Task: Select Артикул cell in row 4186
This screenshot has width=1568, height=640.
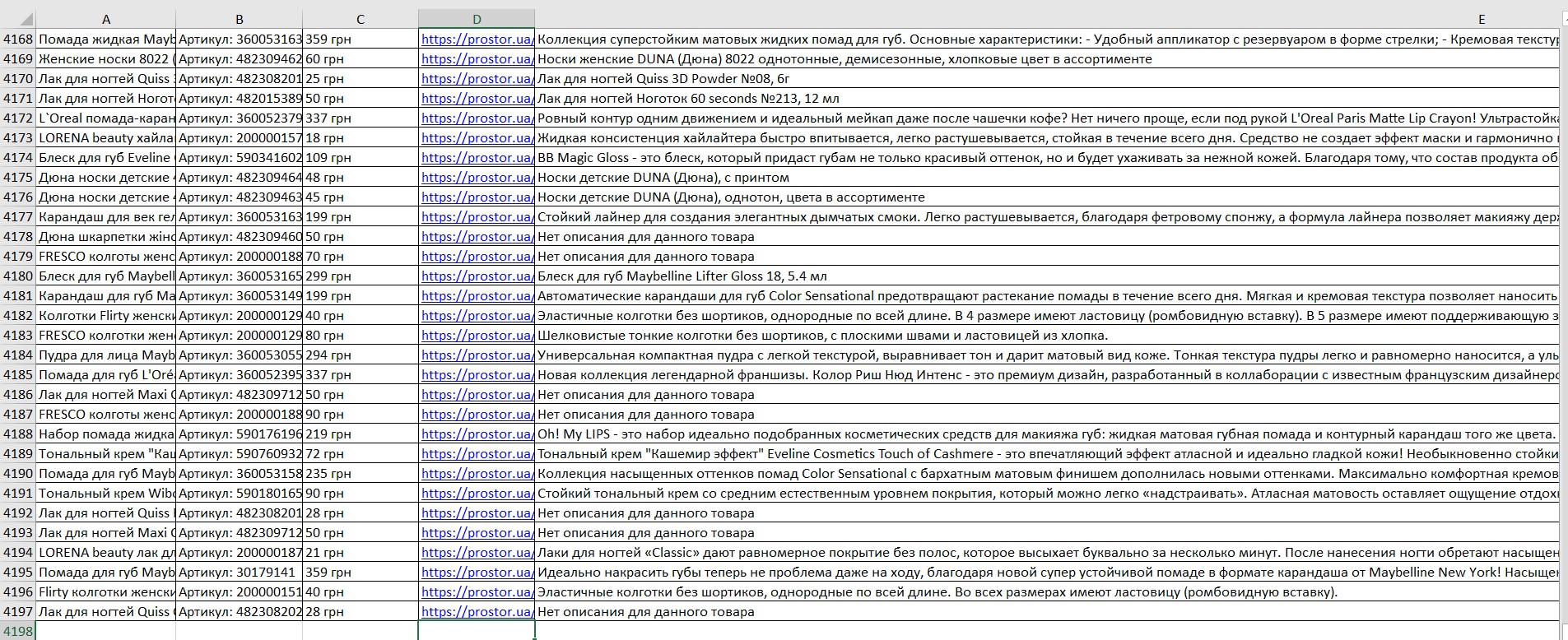Action: click(240, 394)
